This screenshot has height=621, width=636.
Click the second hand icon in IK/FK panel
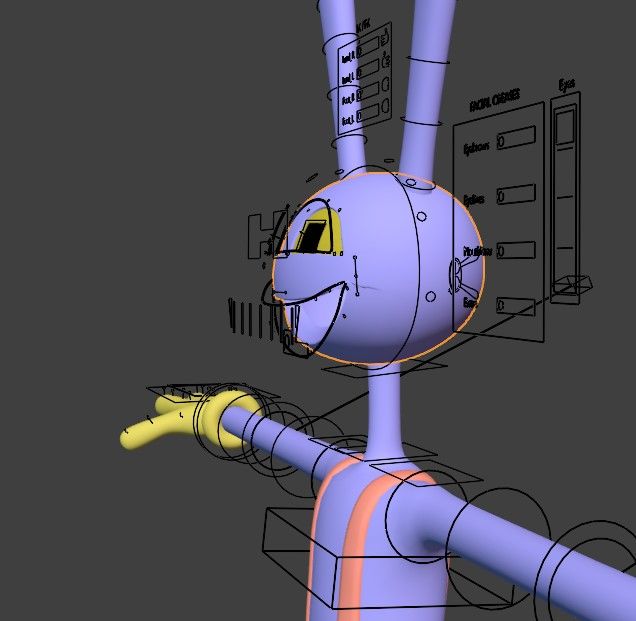pyautogui.click(x=386, y=60)
